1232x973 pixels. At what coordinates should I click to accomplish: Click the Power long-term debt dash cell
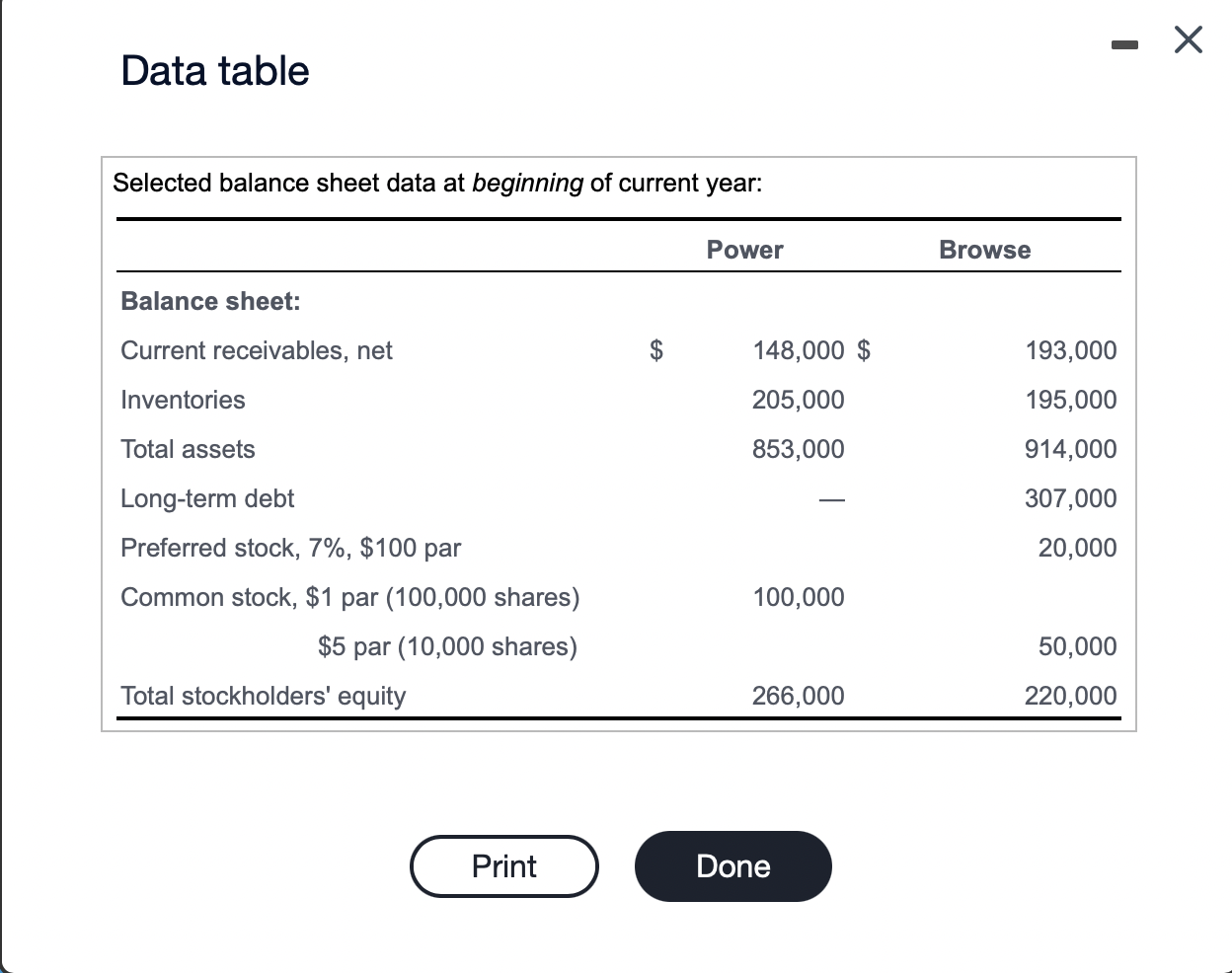[831, 500]
